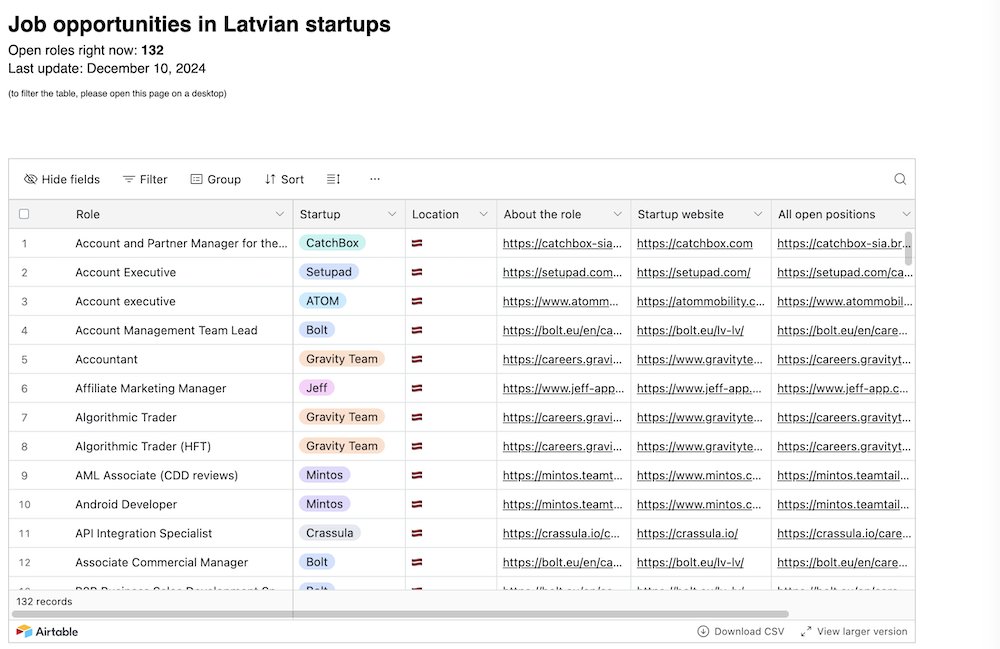Screen dimensions: 1000x649
Task: Open the About the role link for Account Executive
Action: tap(562, 272)
